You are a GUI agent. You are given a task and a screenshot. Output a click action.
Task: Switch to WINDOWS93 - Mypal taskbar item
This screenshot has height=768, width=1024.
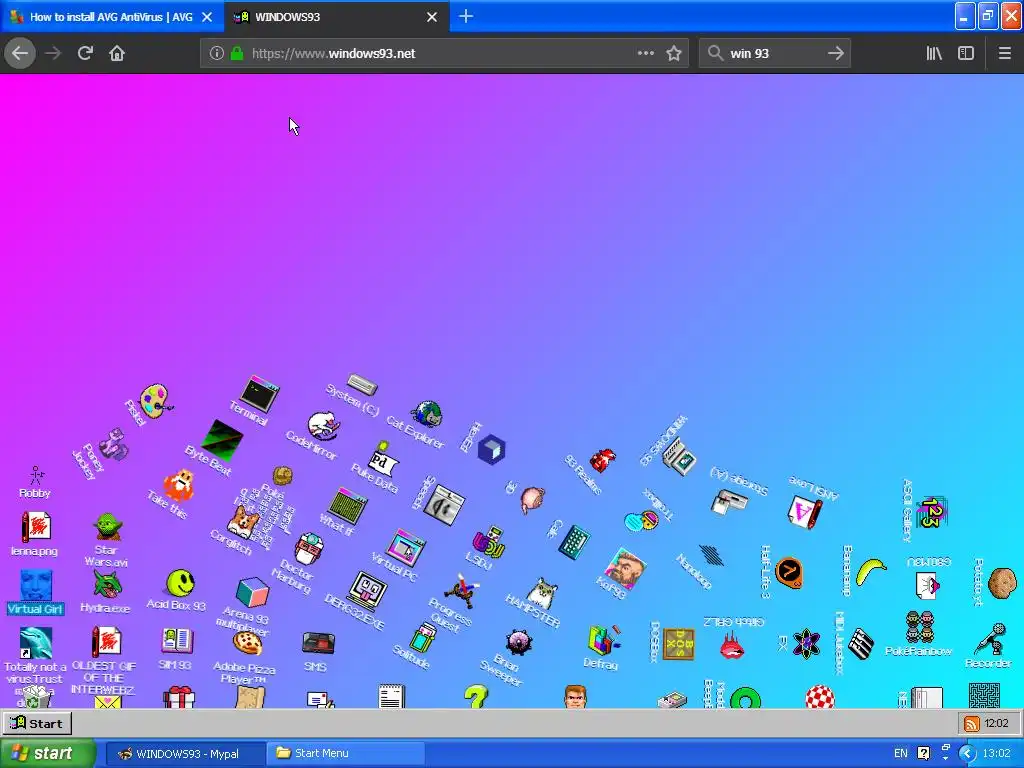pos(185,754)
